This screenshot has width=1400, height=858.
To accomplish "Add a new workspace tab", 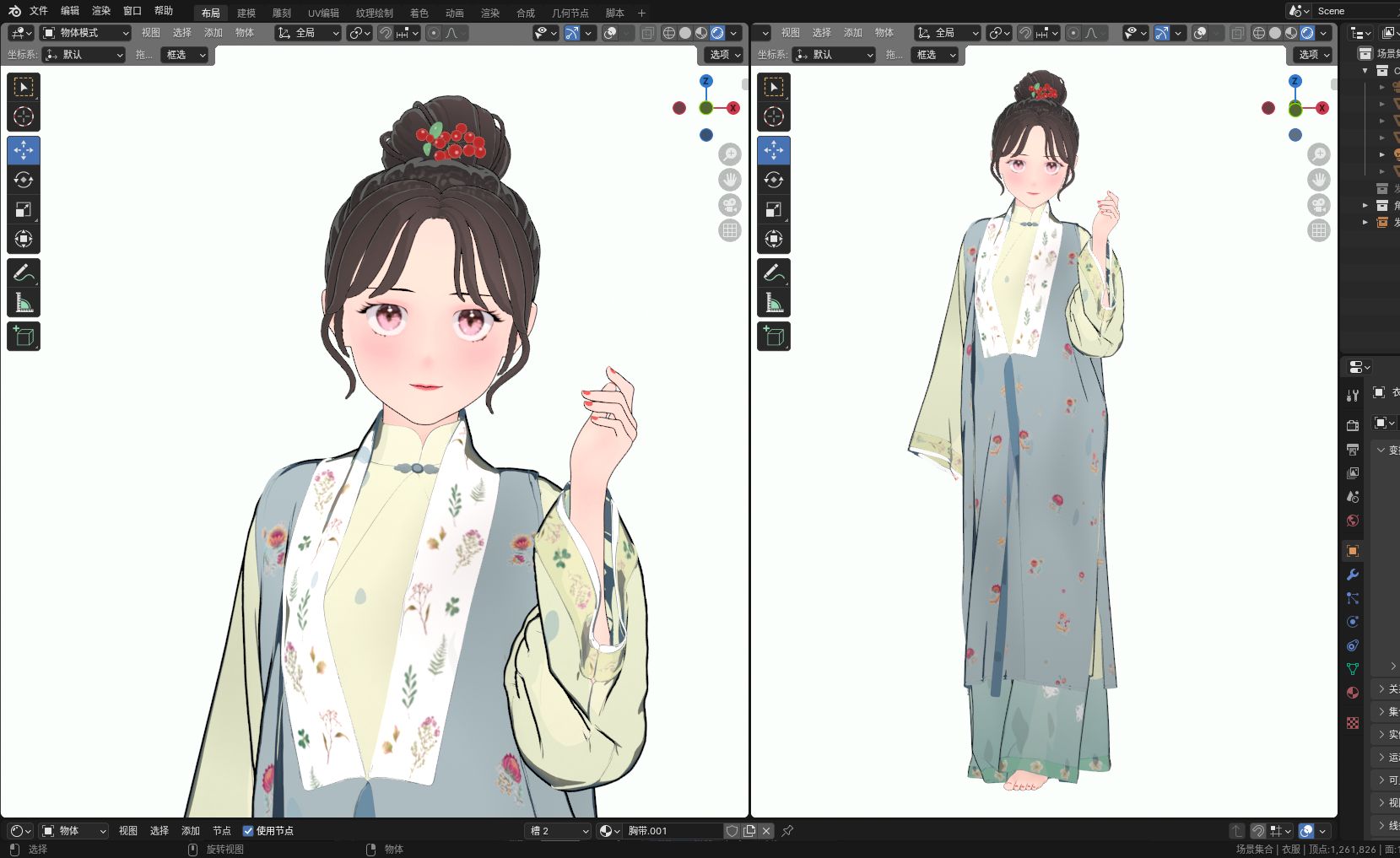I will [x=641, y=13].
